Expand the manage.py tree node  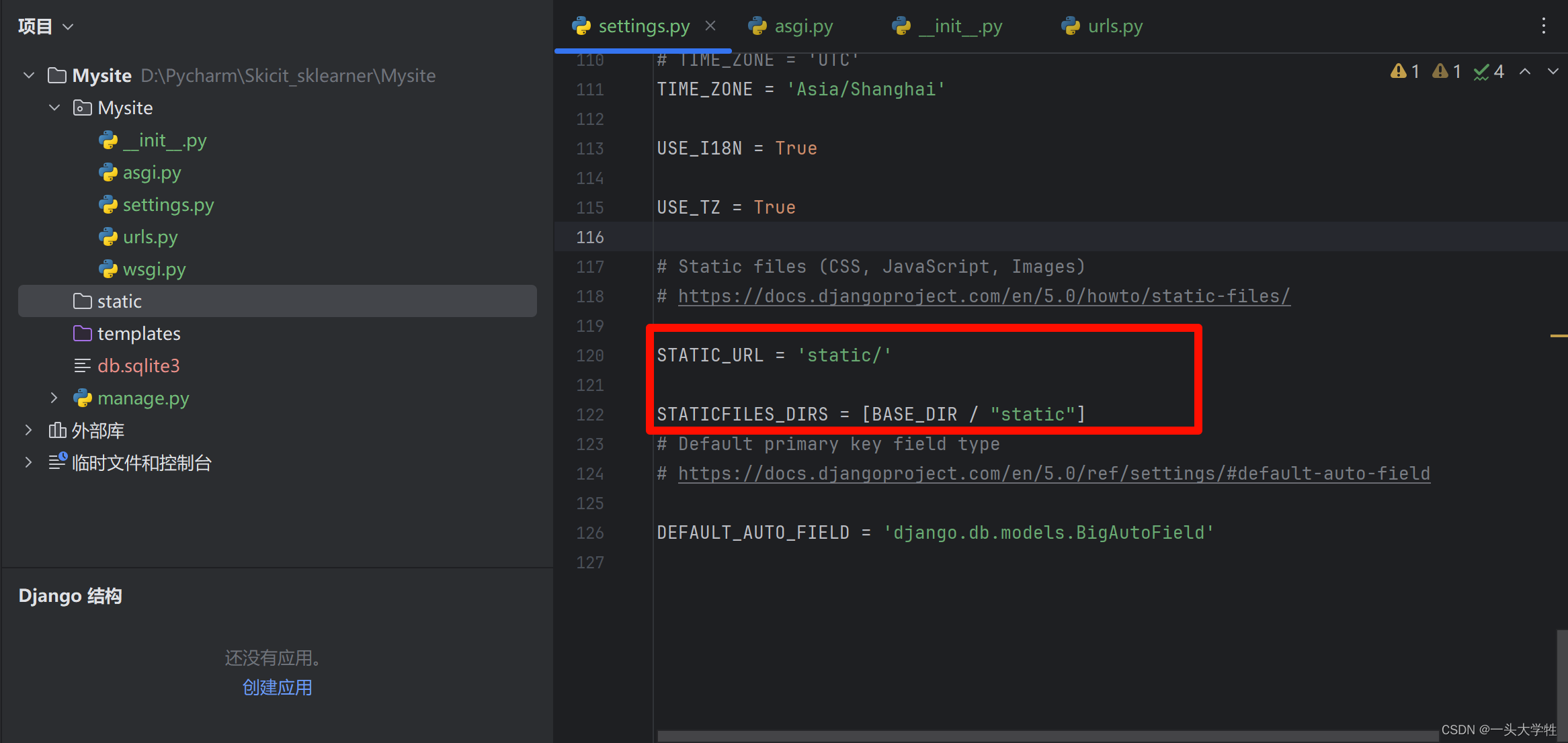coord(54,398)
